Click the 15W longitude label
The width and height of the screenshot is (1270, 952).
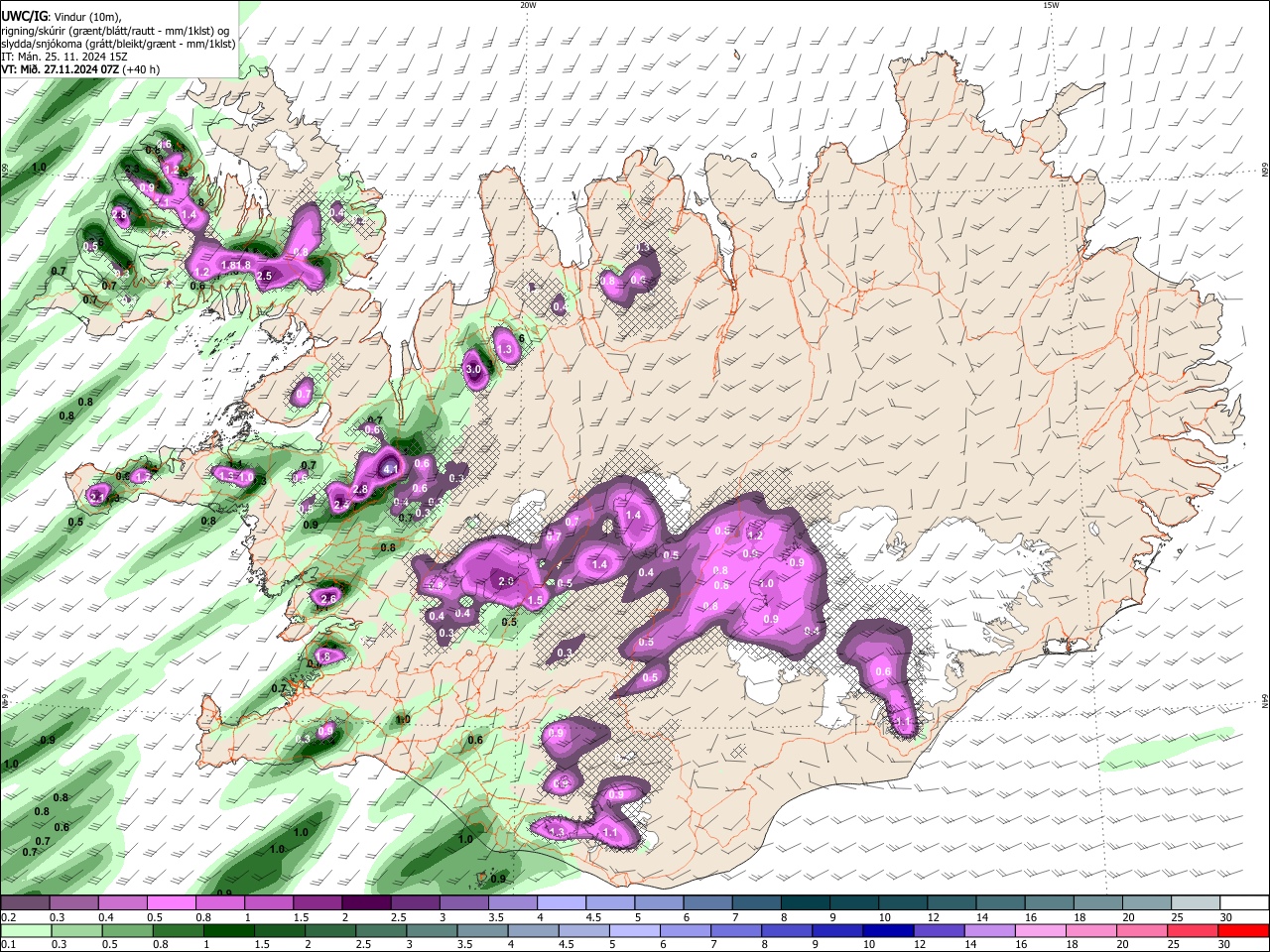[1050, 5]
